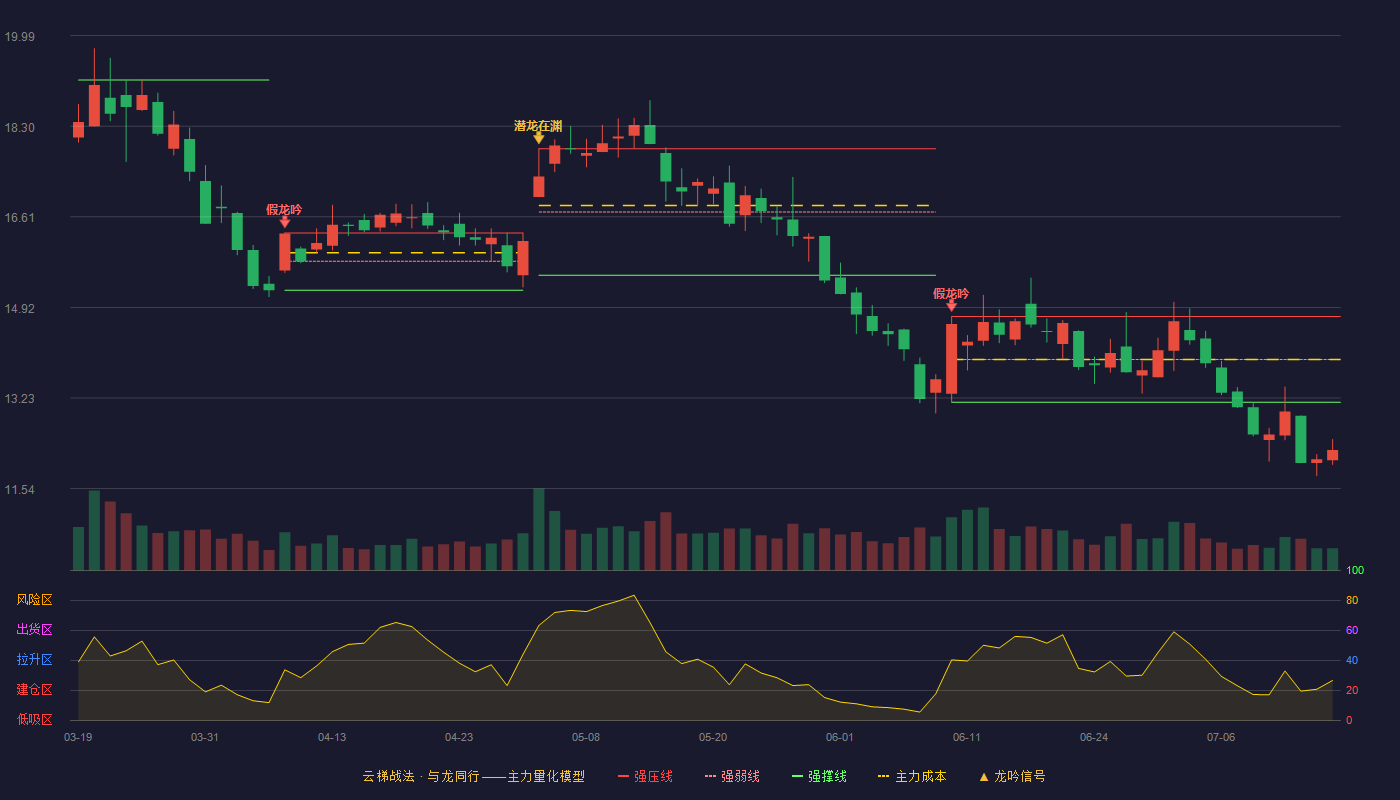1400x800 pixels.
Task: Click the 19.99 price axis label
Action: pyautogui.click(x=19, y=37)
